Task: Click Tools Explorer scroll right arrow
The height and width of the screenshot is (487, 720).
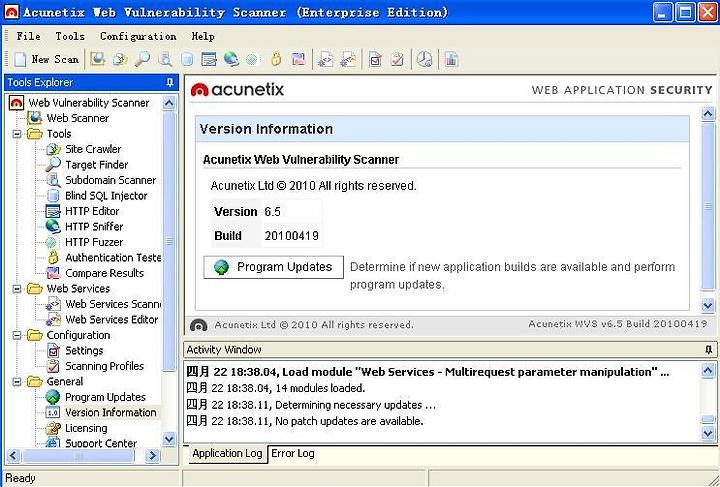Action: point(152,456)
